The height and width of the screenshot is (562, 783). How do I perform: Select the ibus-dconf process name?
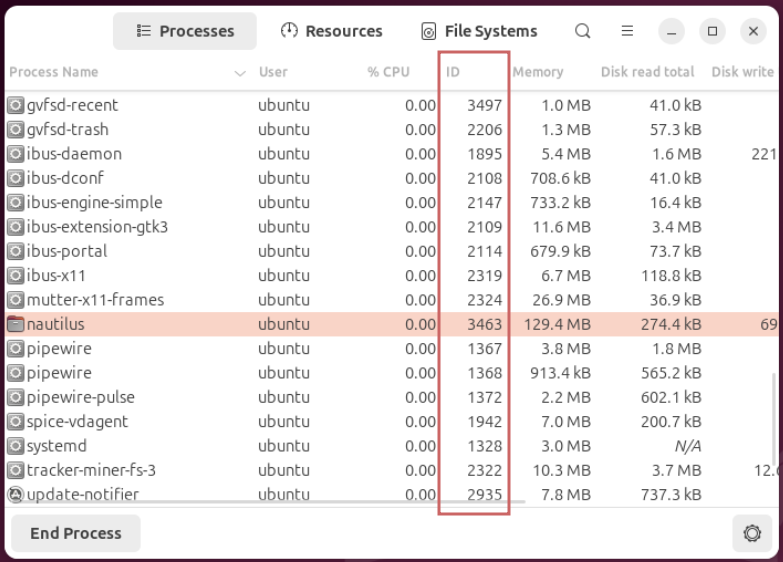[65, 178]
